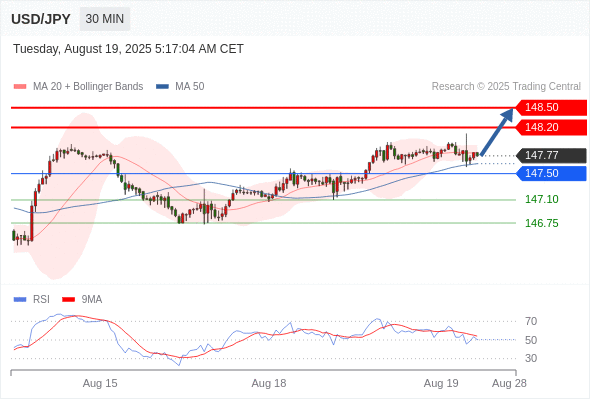This screenshot has height=400, width=590.
Task: Click the blue upward forecast arrow
Action: point(497,132)
